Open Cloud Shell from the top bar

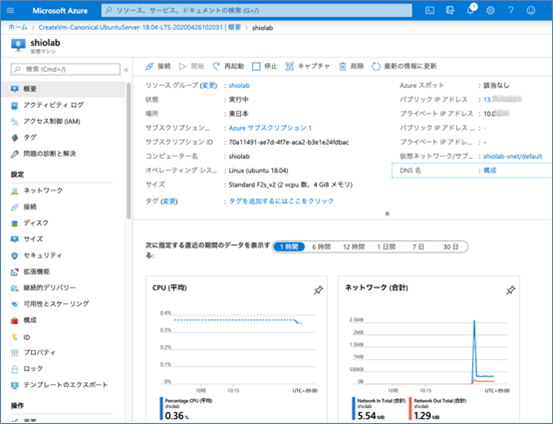[x=430, y=11]
